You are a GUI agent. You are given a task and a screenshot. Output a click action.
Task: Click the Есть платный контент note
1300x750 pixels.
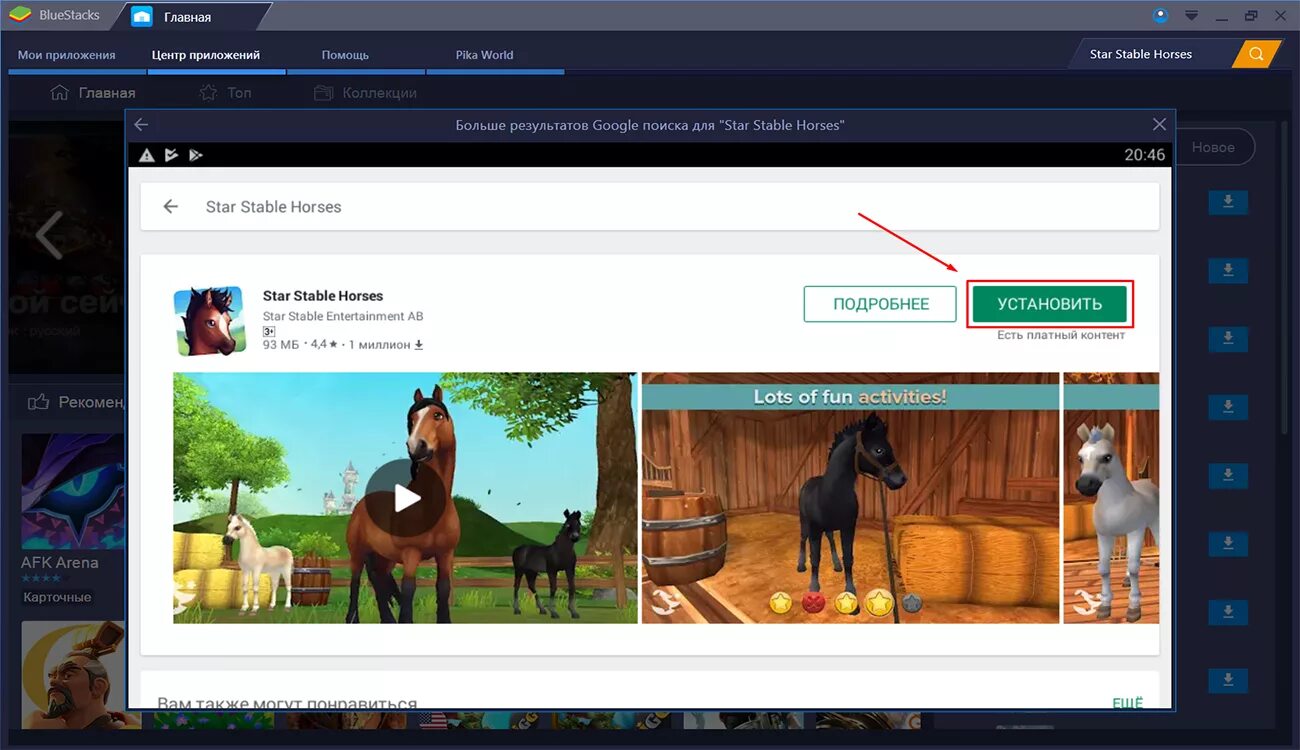coord(1061,335)
